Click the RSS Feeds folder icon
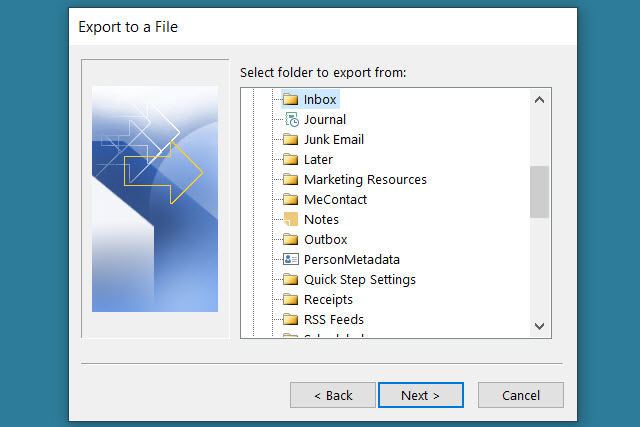640x427 pixels. click(291, 320)
